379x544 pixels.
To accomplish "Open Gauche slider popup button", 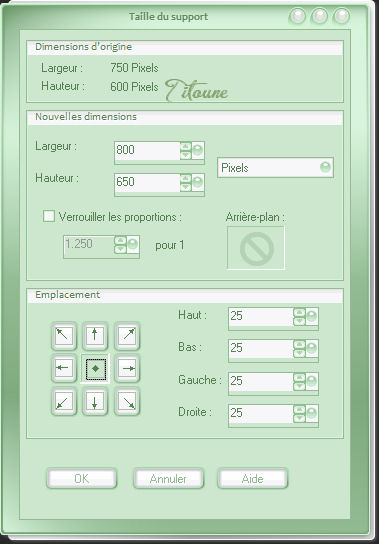I will (311, 381).
